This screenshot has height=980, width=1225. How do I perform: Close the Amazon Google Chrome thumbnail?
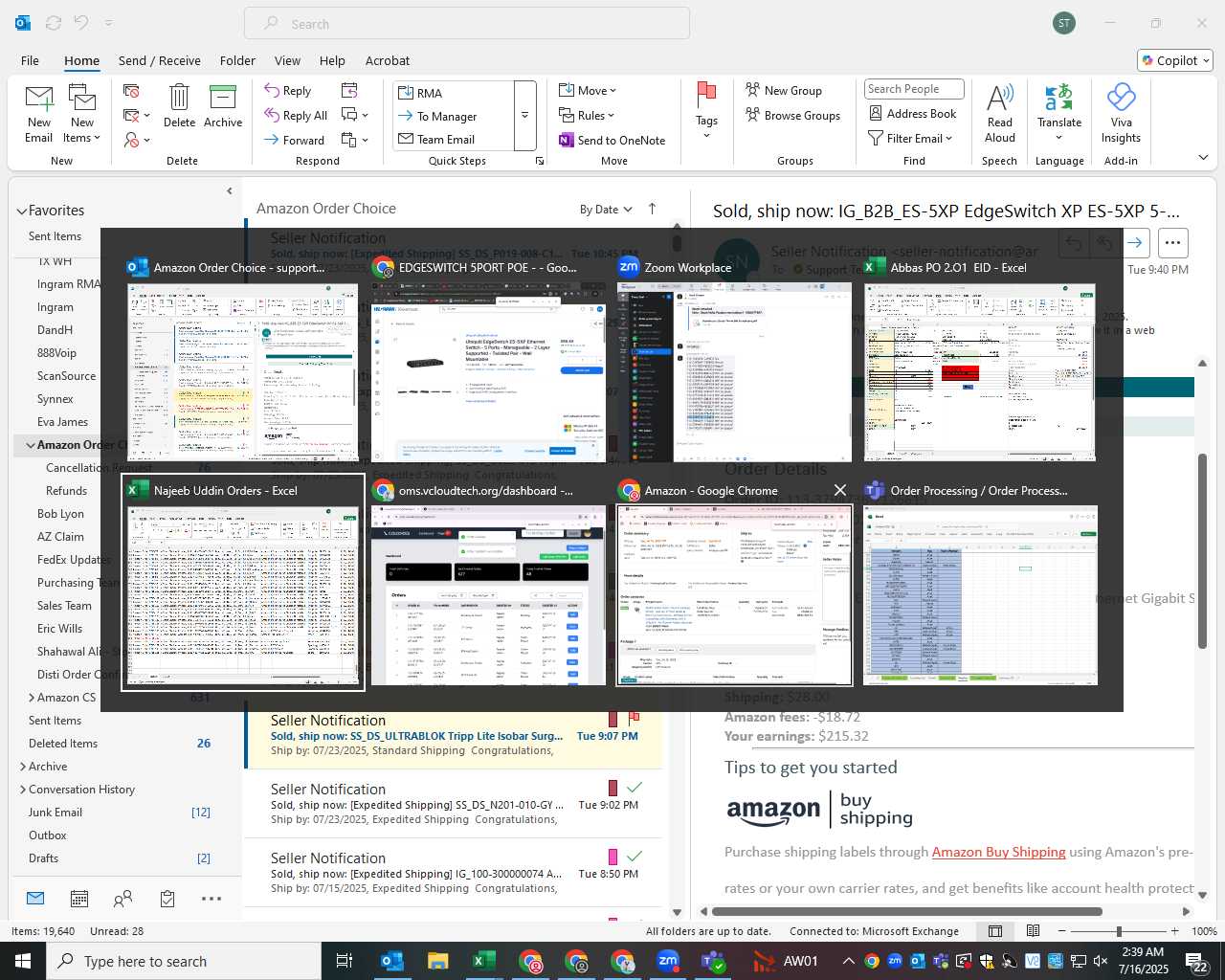[839, 490]
